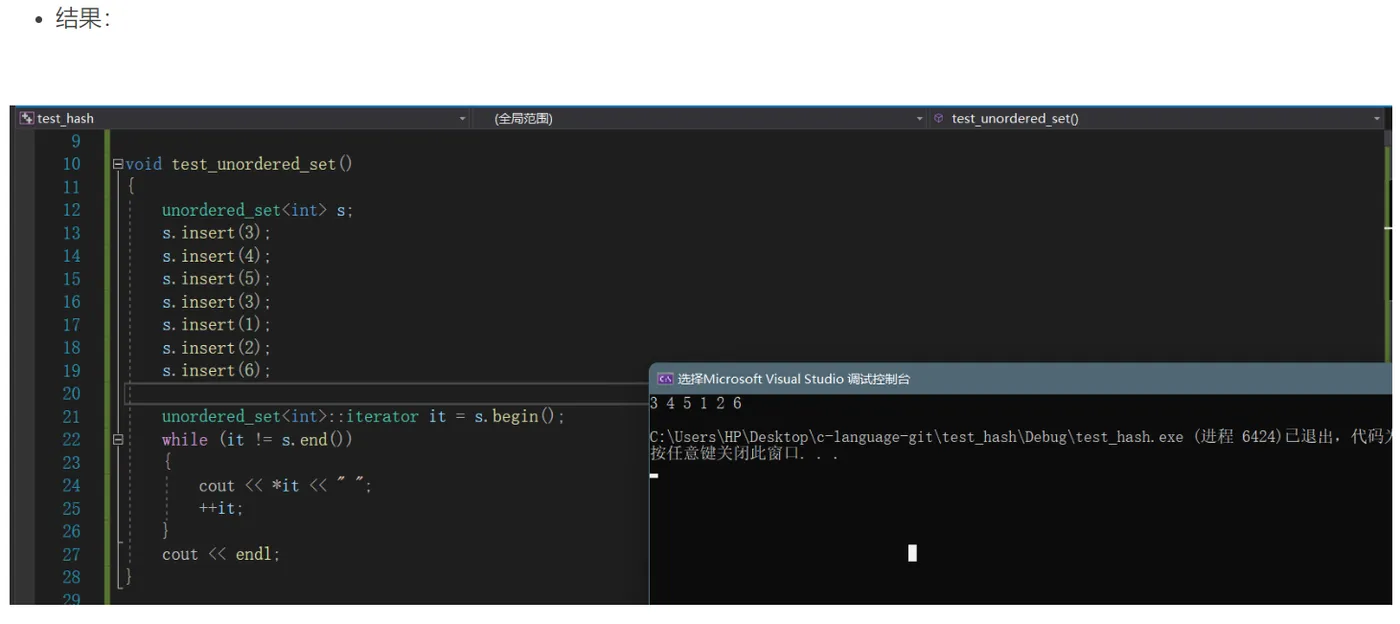Click line number 10 in the gutter
Image resolution: width=1400 pixels, height=624 pixels.
tap(71, 164)
